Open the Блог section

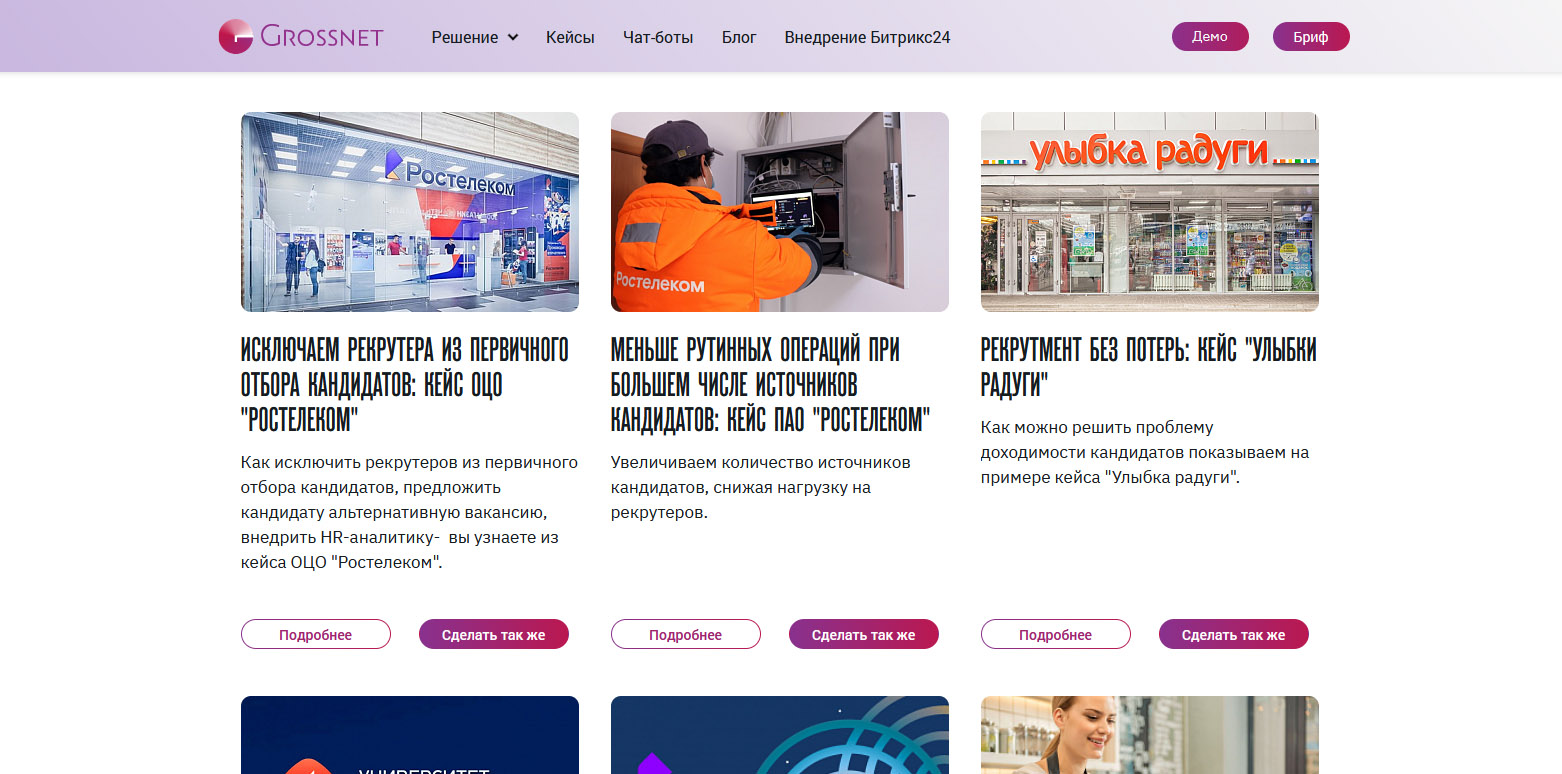pyautogui.click(x=739, y=37)
